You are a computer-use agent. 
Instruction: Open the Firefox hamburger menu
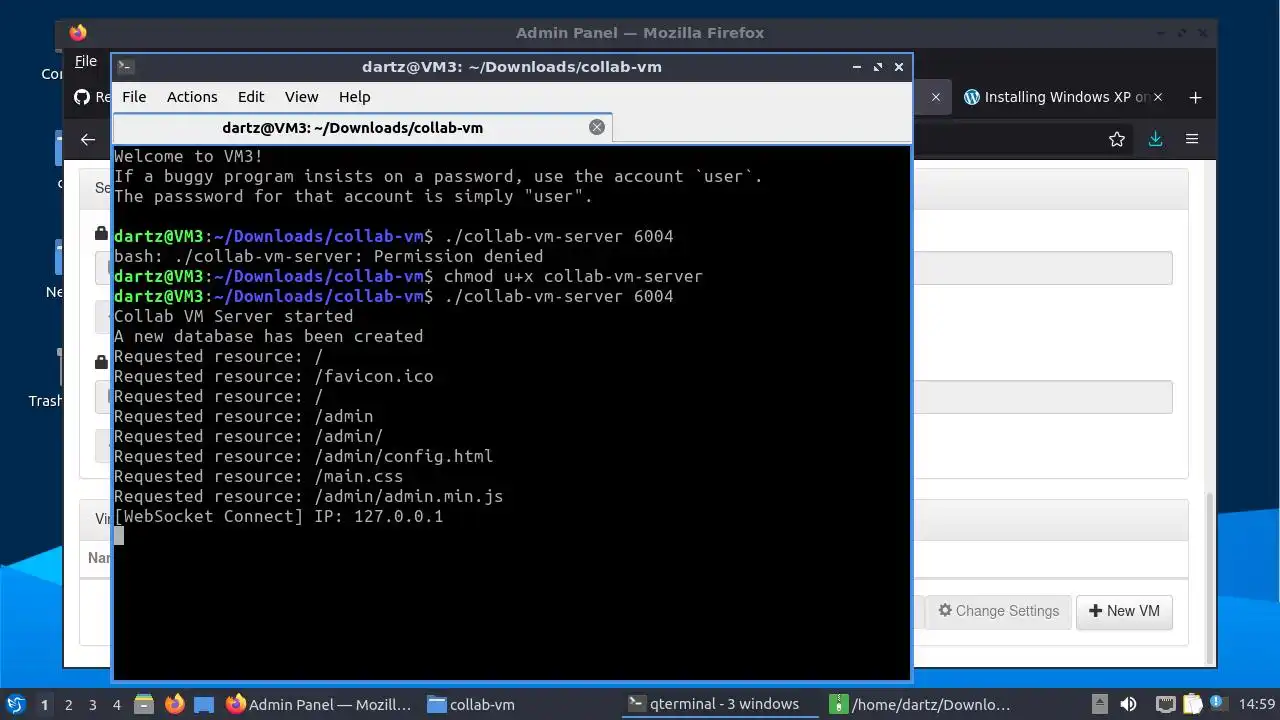tap(1192, 140)
